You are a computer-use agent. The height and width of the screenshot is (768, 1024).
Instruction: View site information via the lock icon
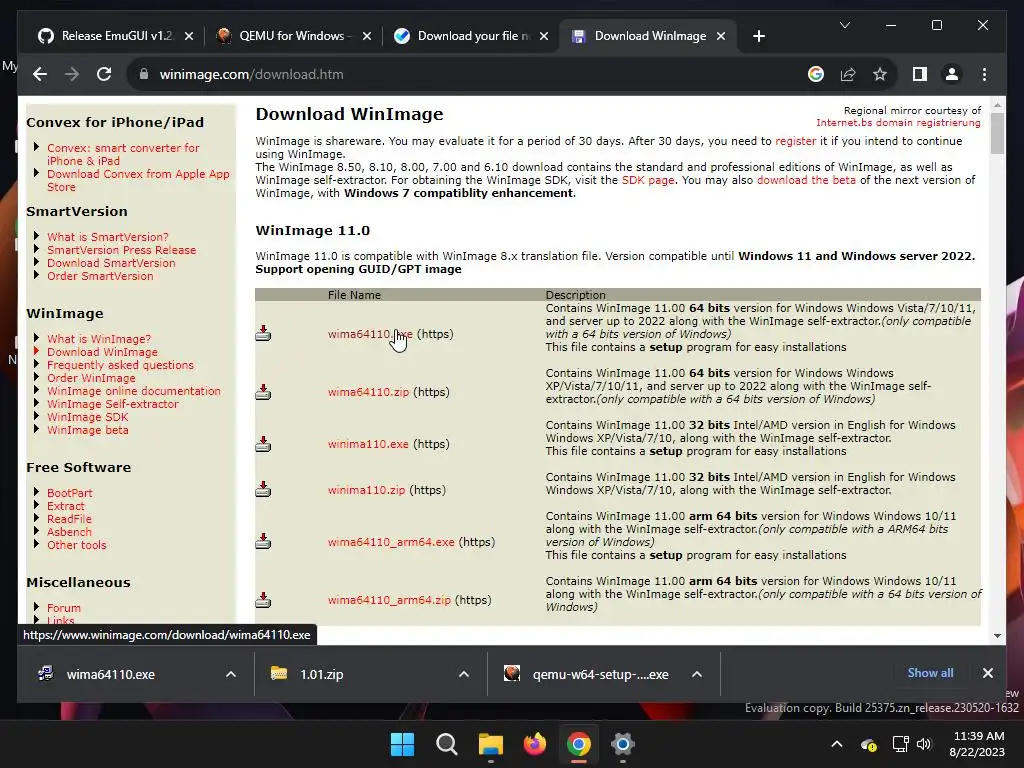click(x=144, y=74)
